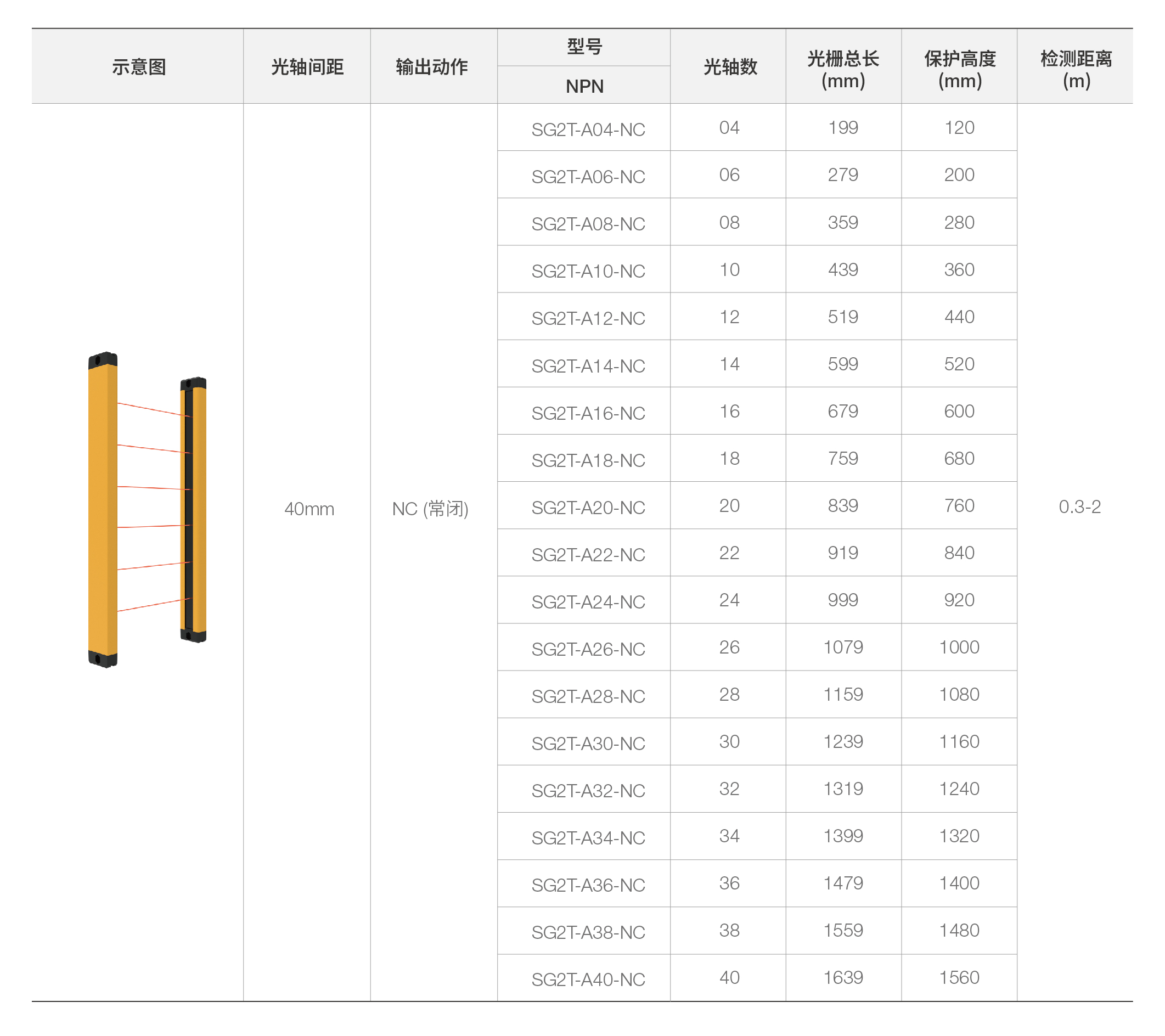Click total length value 1639

pos(843,977)
